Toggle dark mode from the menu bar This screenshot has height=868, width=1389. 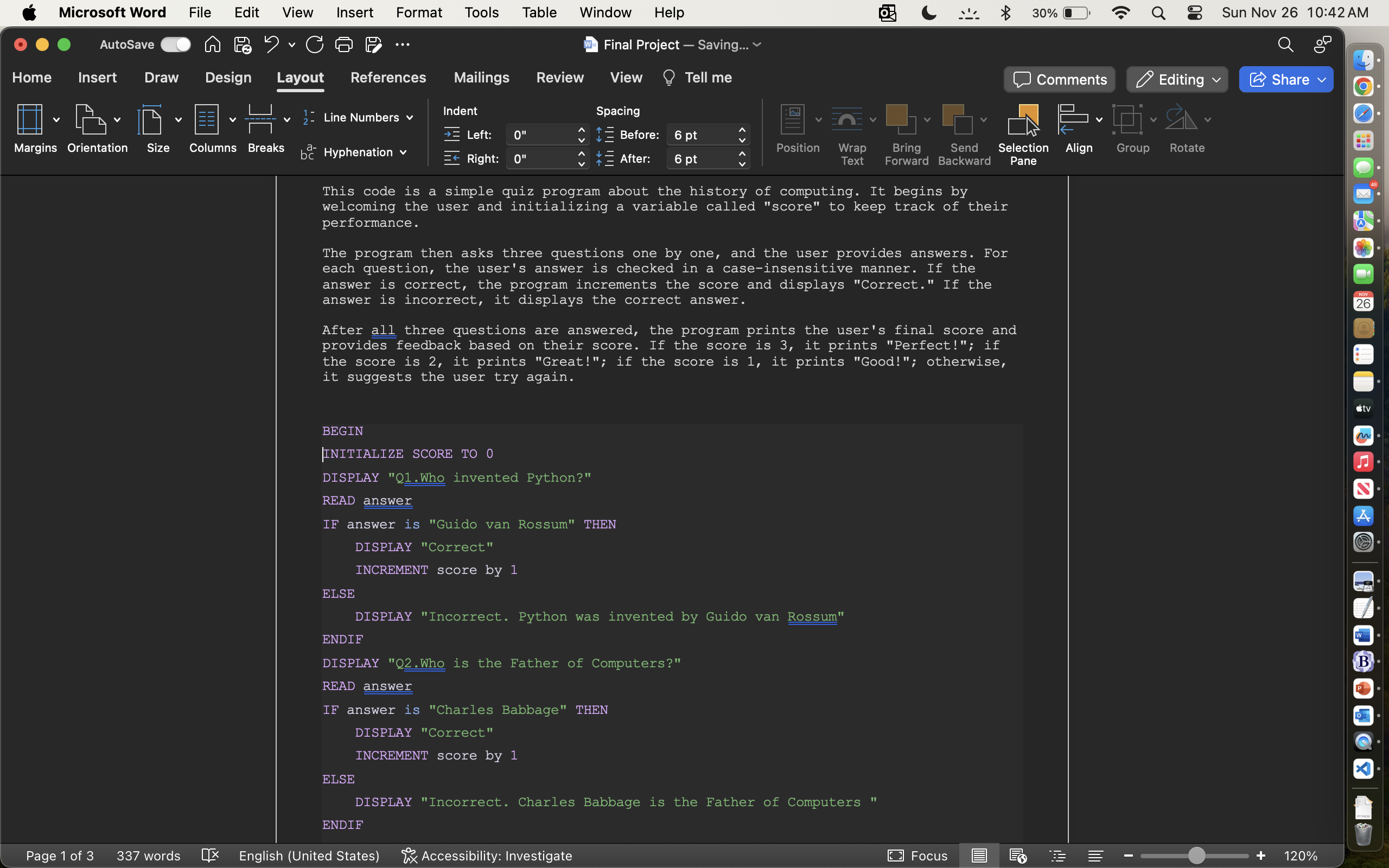tap(928, 12)
